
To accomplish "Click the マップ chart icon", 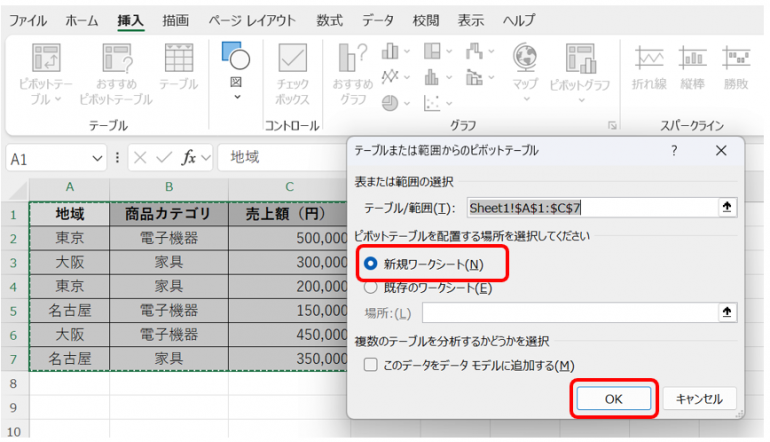I will [524, 62].
